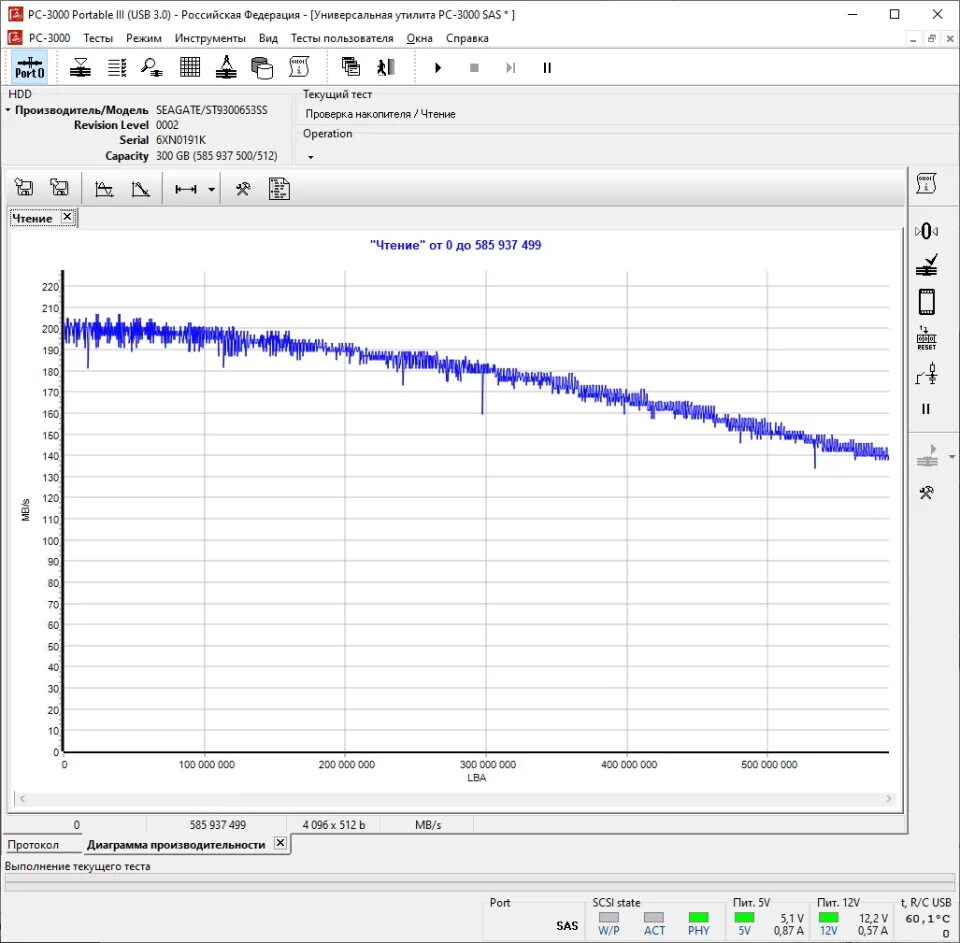Open the Справка menu

click(x=467, y=38)
